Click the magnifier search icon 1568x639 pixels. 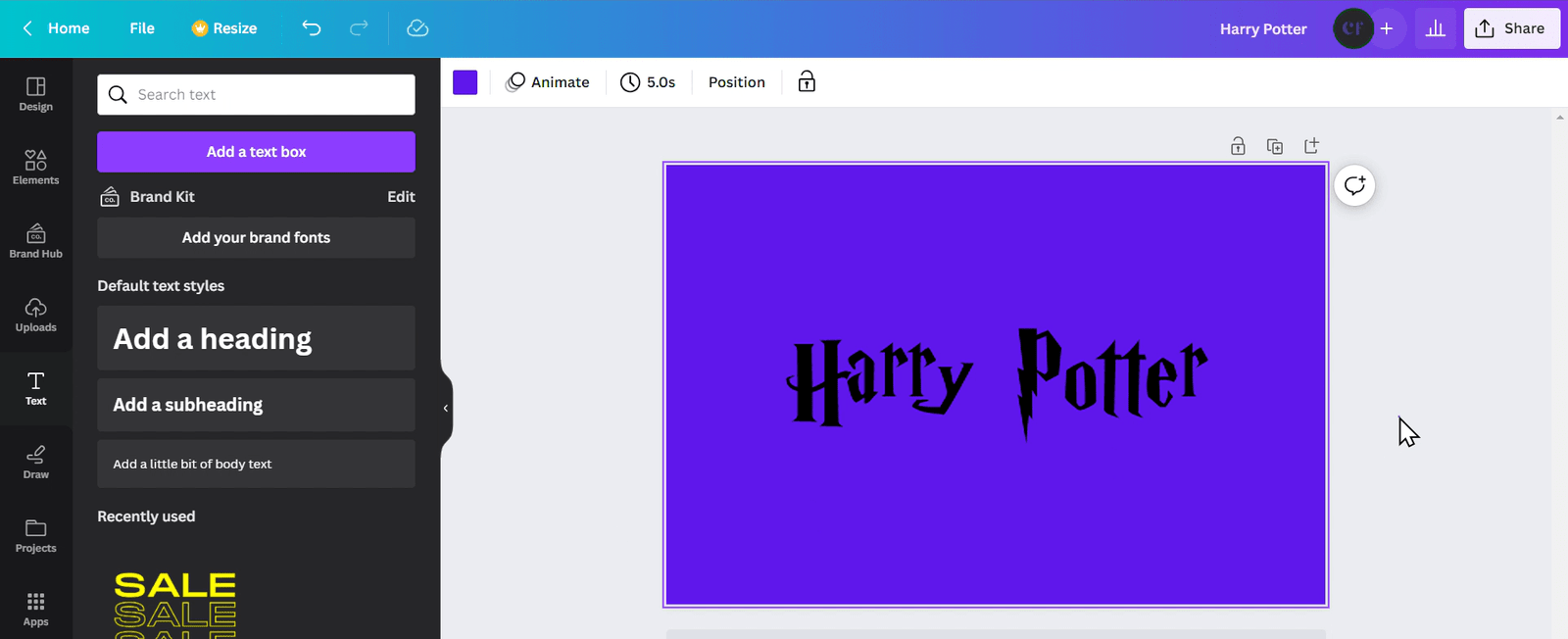tap(118, 94)
